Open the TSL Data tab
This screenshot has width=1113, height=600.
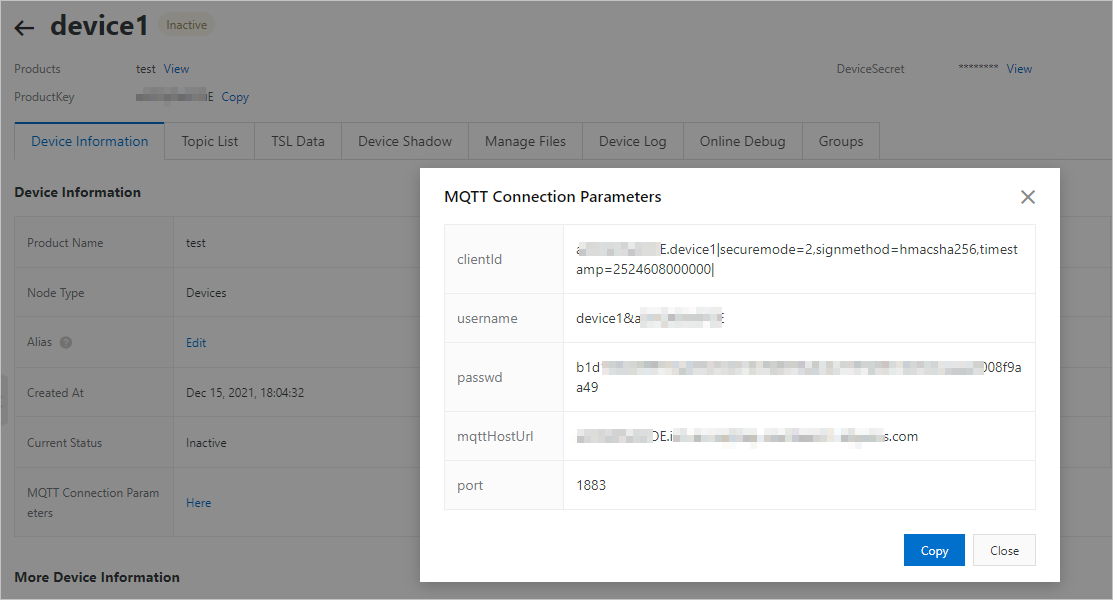pyautogui.click(x=297, y=141)
